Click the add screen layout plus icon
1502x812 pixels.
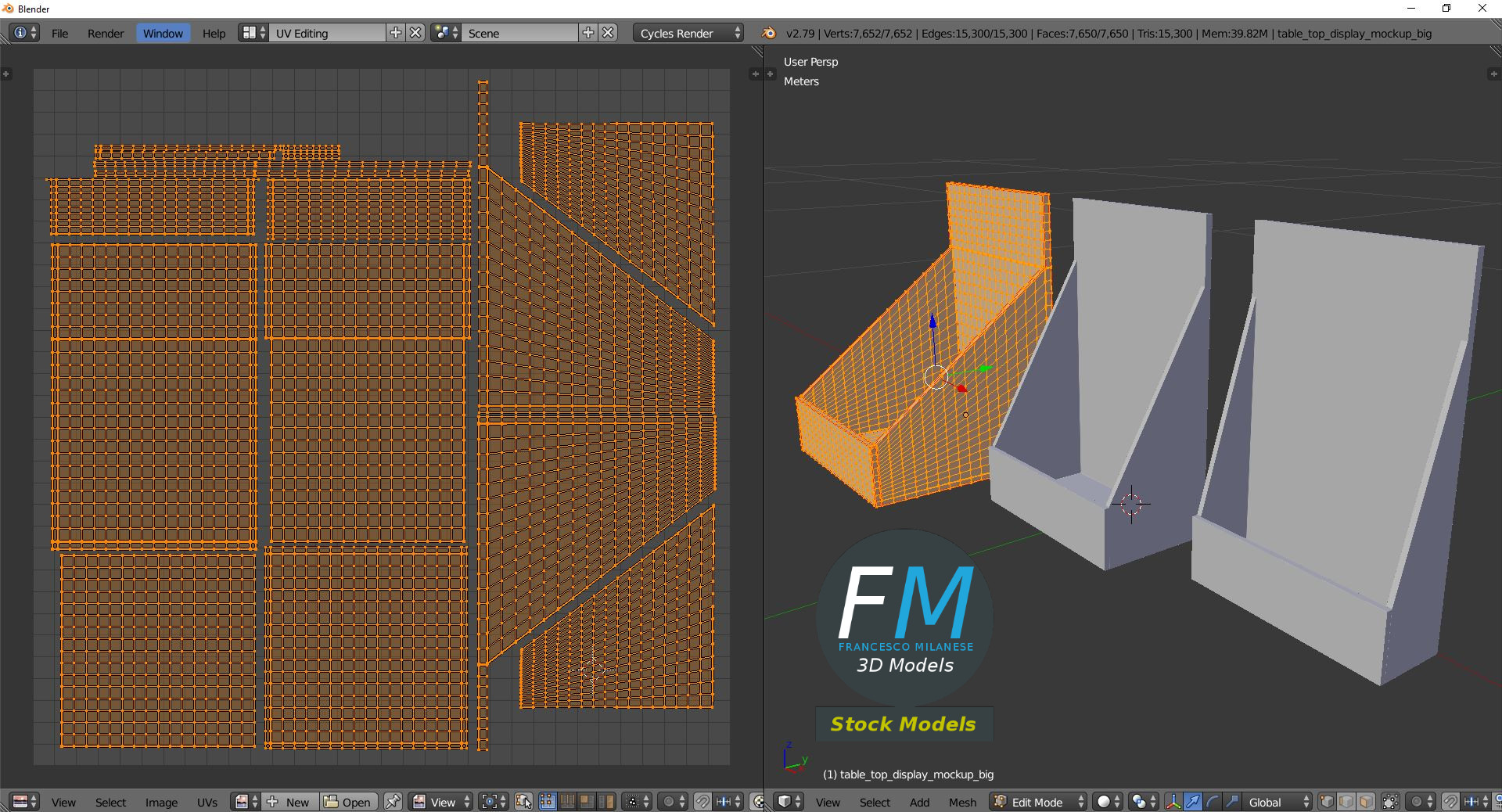click(396, 33)
